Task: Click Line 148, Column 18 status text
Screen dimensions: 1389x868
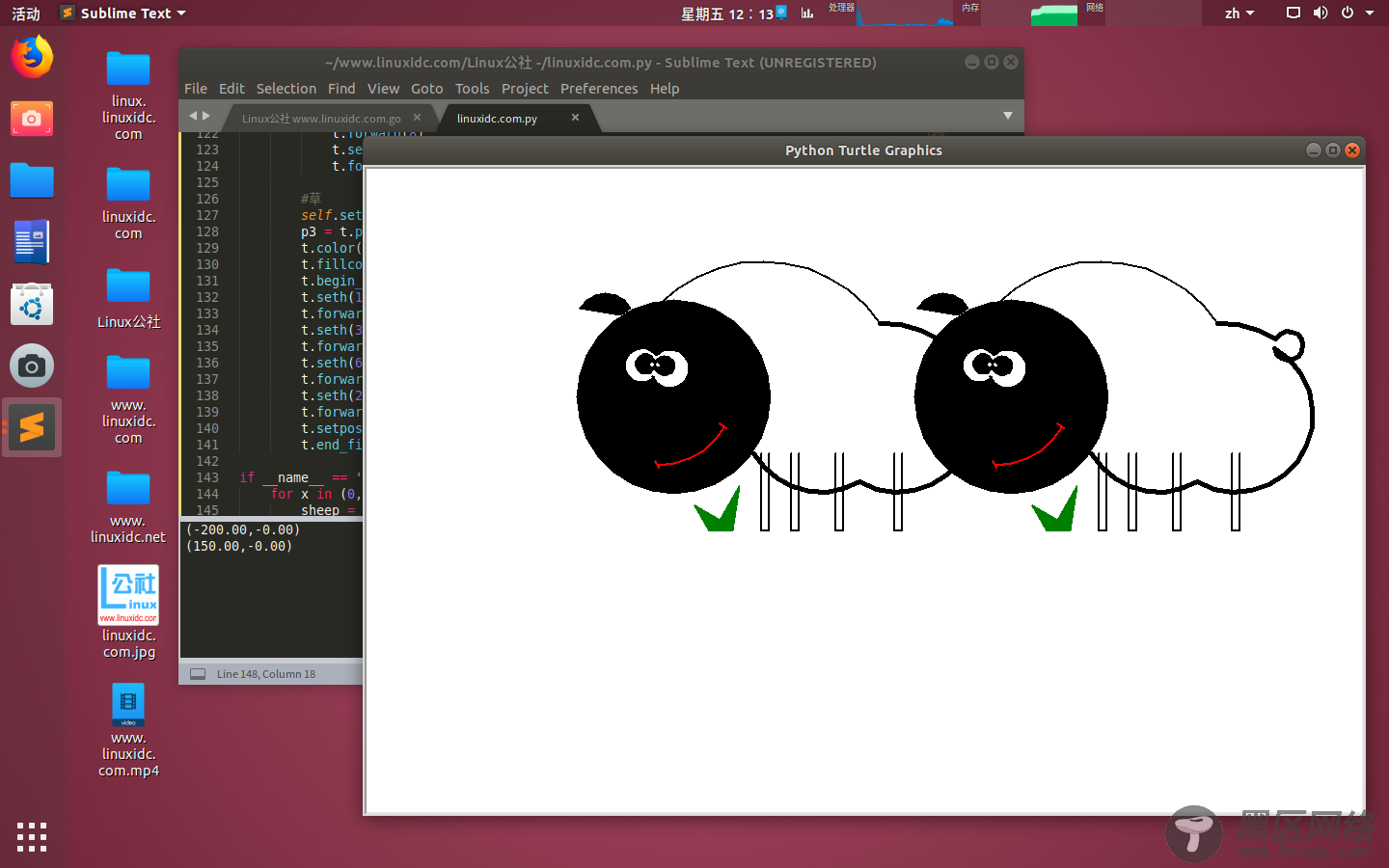Action: click(x=266, y=674)
